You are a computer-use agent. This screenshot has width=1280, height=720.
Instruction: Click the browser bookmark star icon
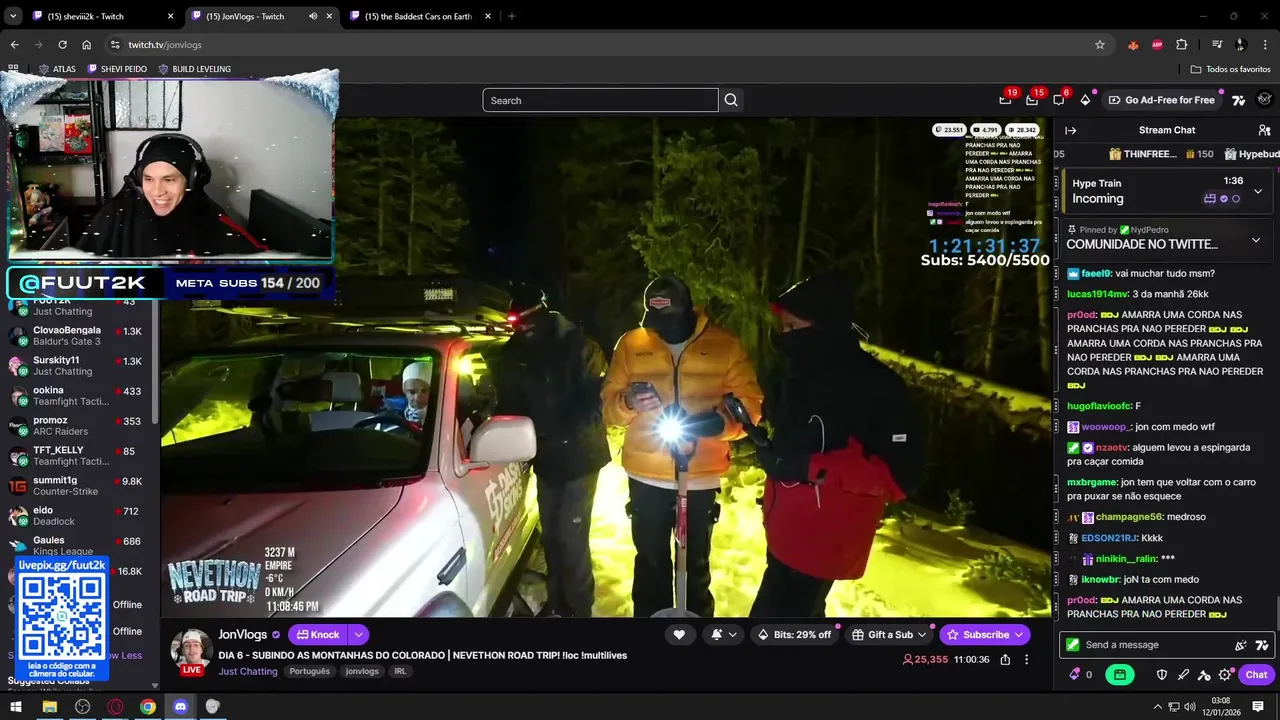click(1100, 45)
